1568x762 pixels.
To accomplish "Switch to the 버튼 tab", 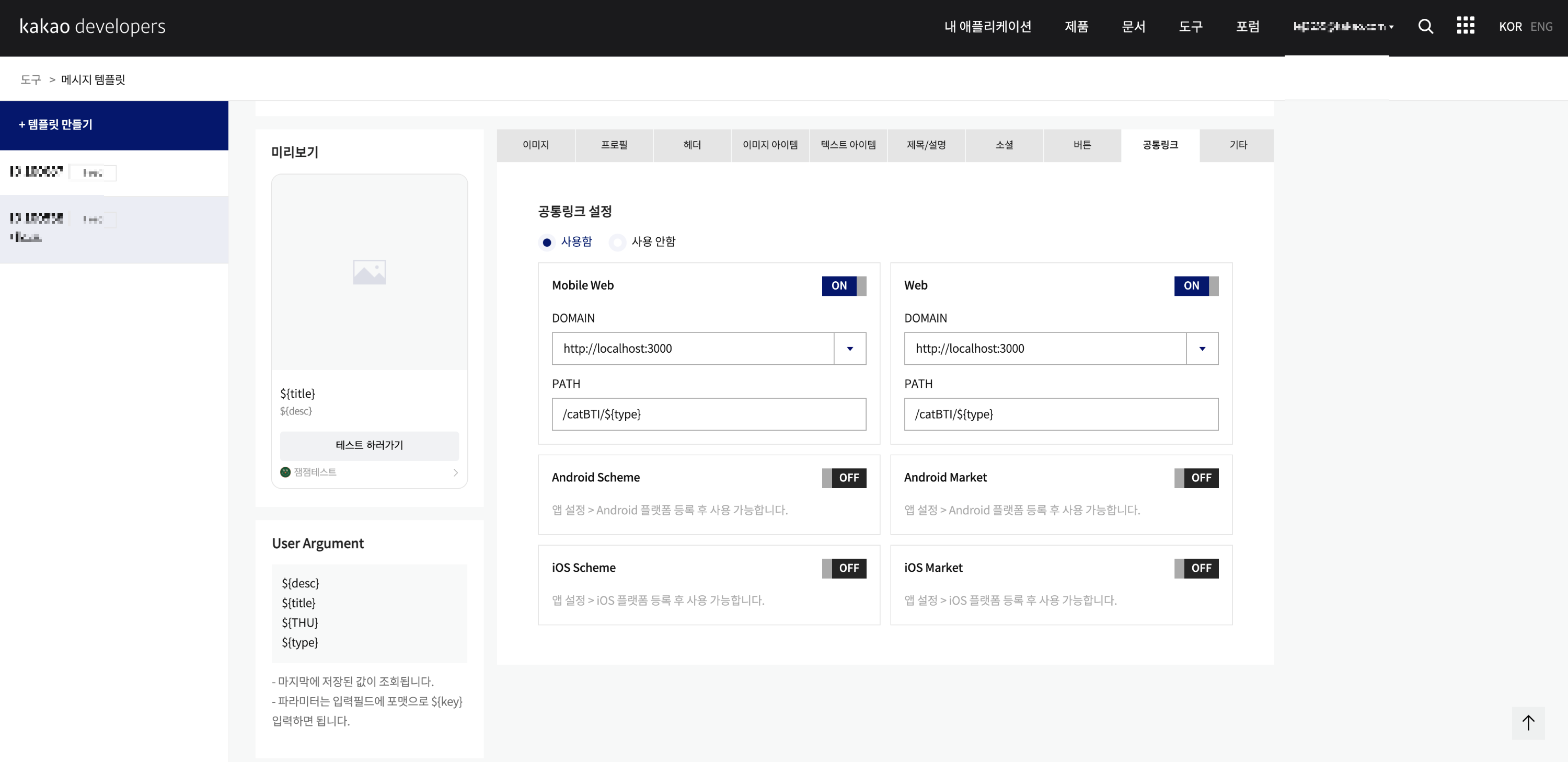I will click(1081, 145).
